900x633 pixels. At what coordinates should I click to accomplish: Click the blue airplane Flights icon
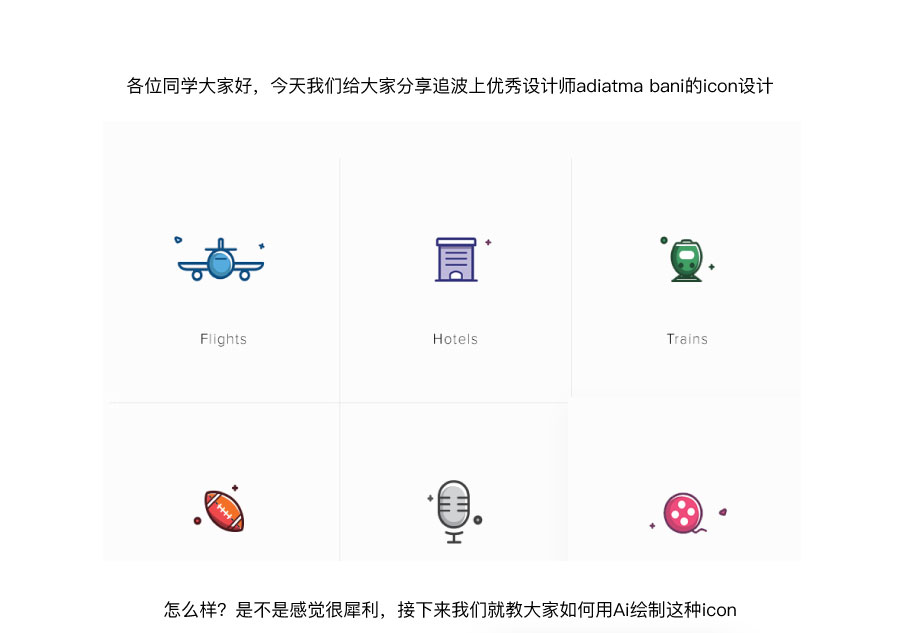pyautogui.click(x=220, y=259)
